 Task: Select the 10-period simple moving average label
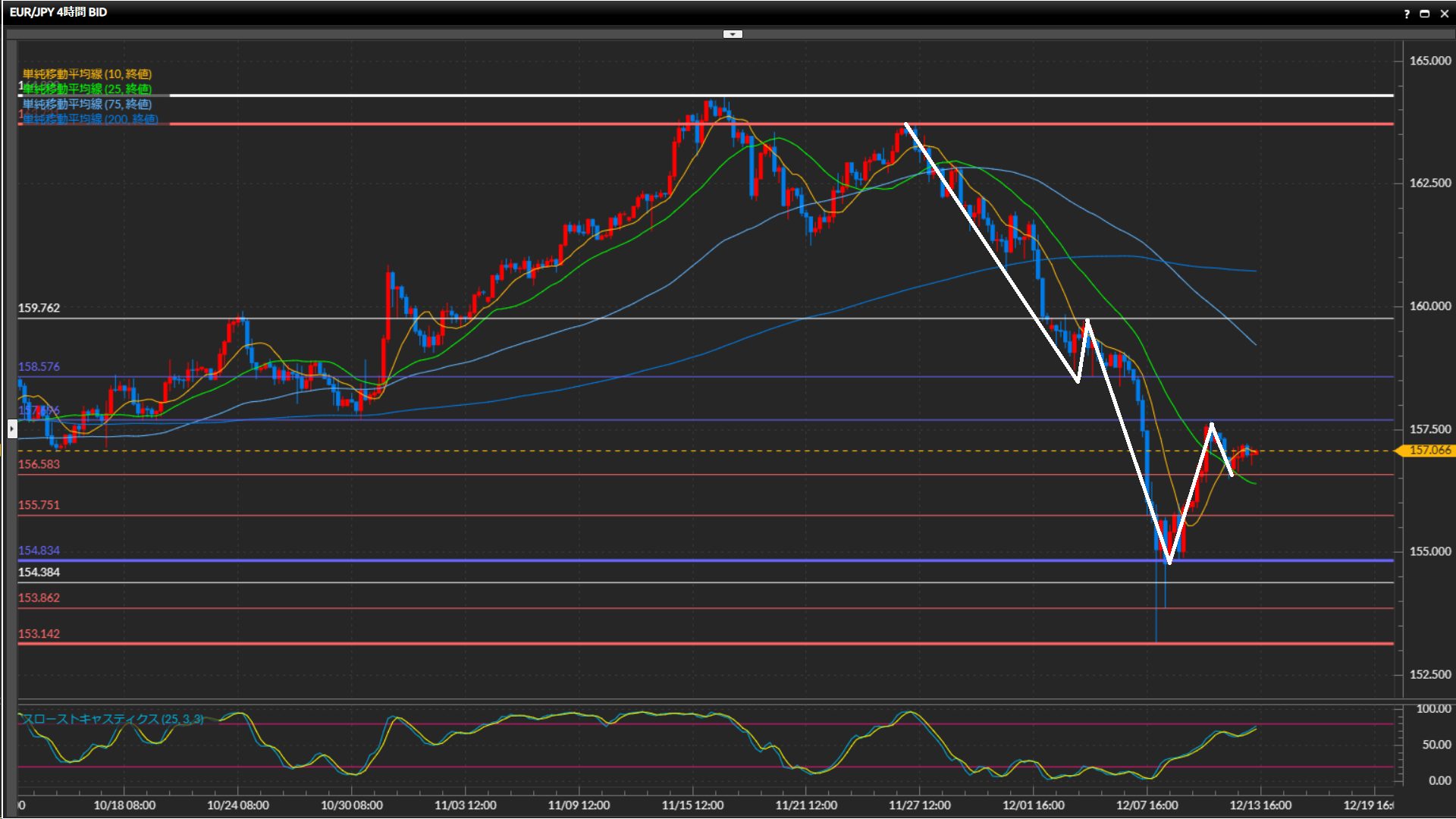tap(87, 74)
